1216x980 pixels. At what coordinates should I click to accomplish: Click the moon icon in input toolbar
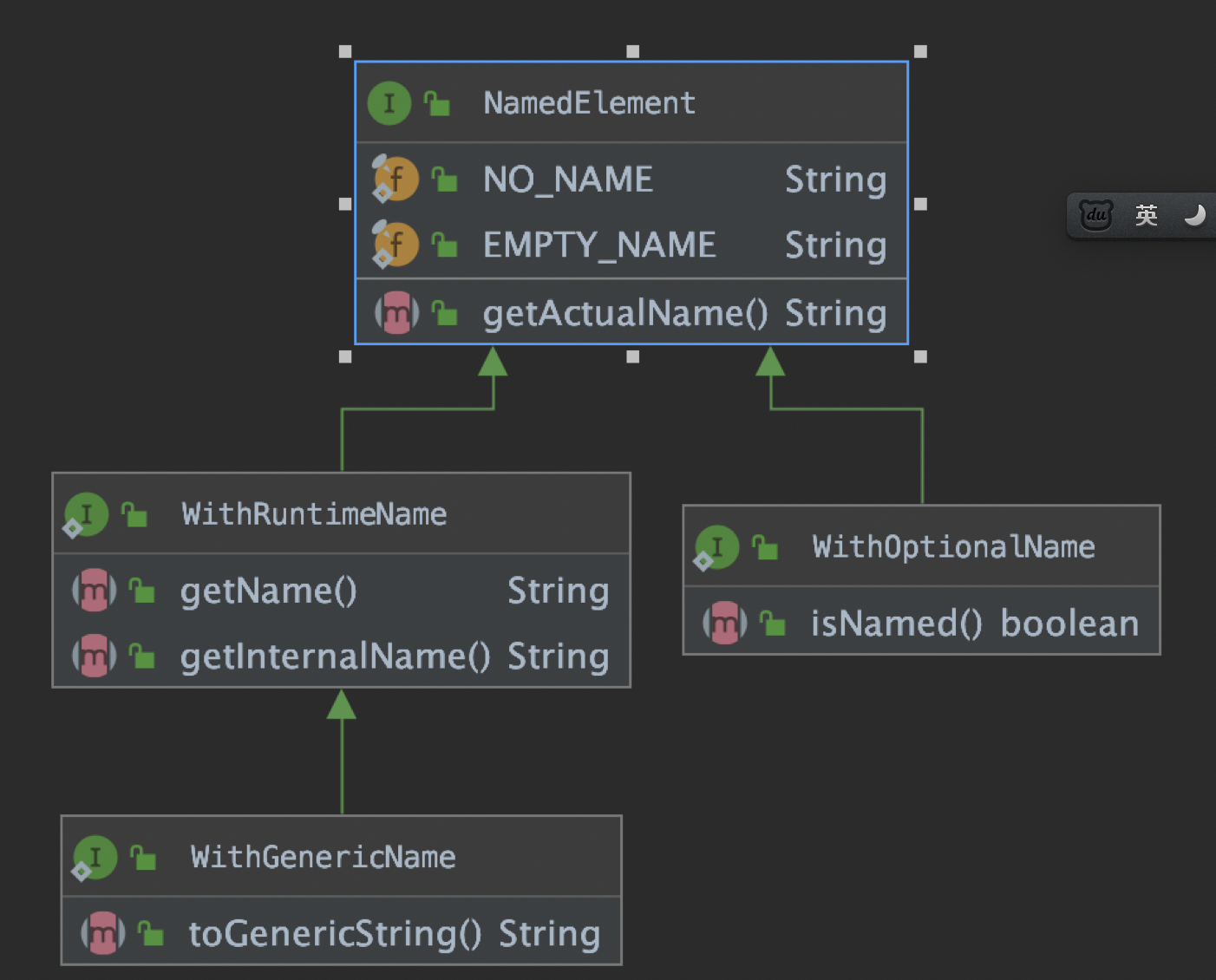click(x=1194, y=214)
